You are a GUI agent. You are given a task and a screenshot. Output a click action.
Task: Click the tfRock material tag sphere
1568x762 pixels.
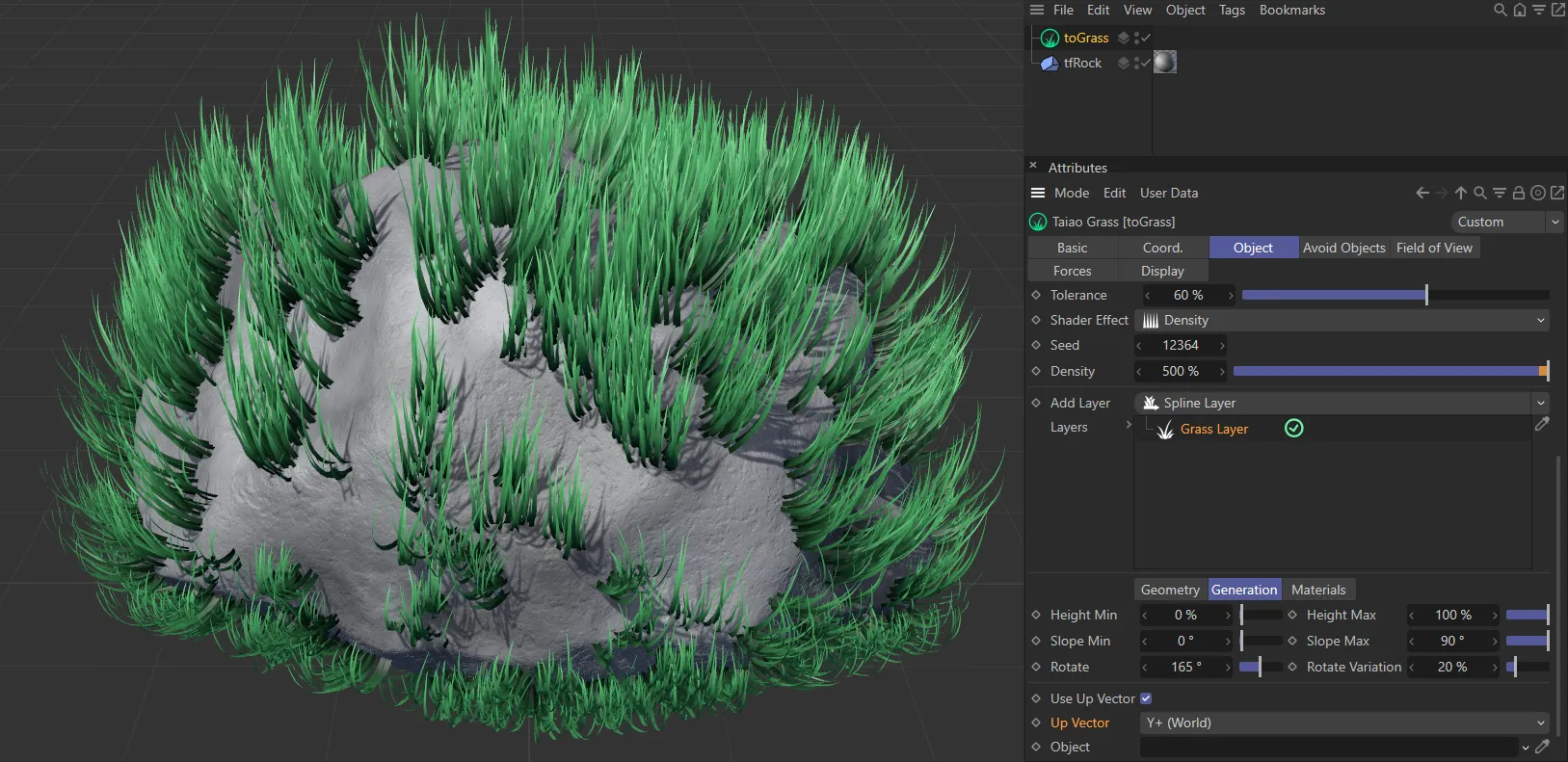click(1165, 63)
